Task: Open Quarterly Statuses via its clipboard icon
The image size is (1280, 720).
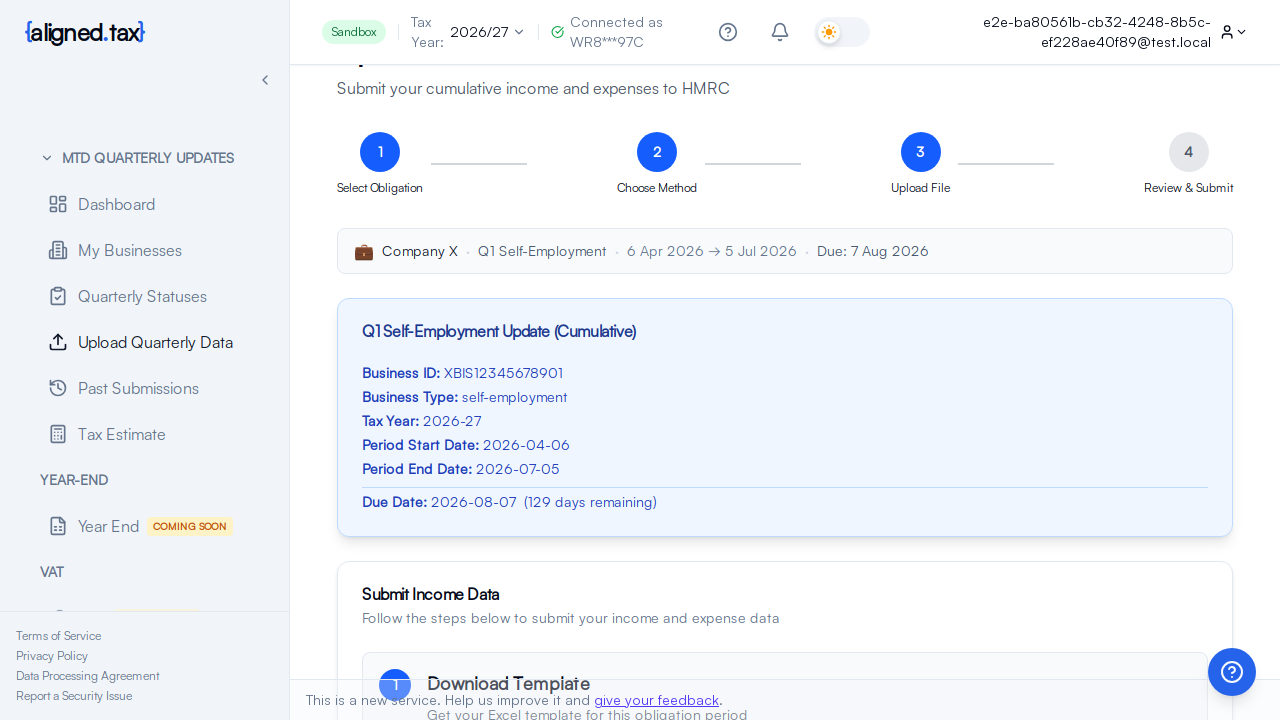Action: (x=58, y=296)
